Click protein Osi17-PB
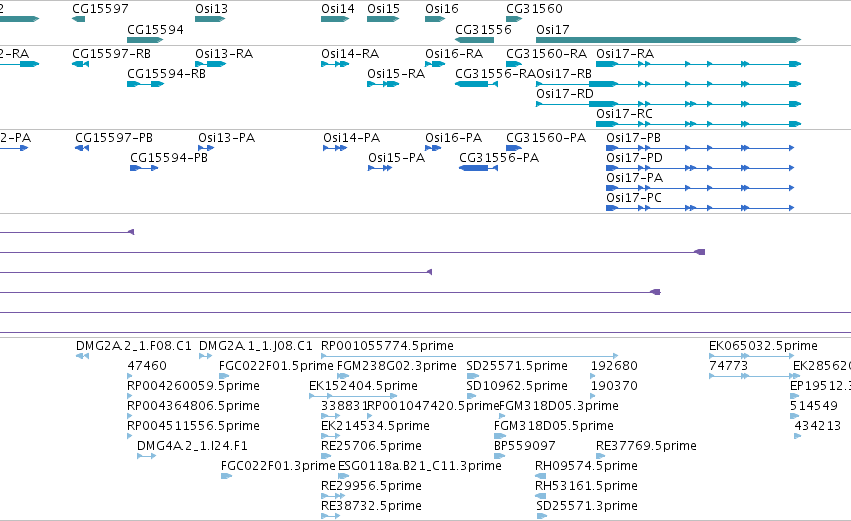 coord(633,138)
